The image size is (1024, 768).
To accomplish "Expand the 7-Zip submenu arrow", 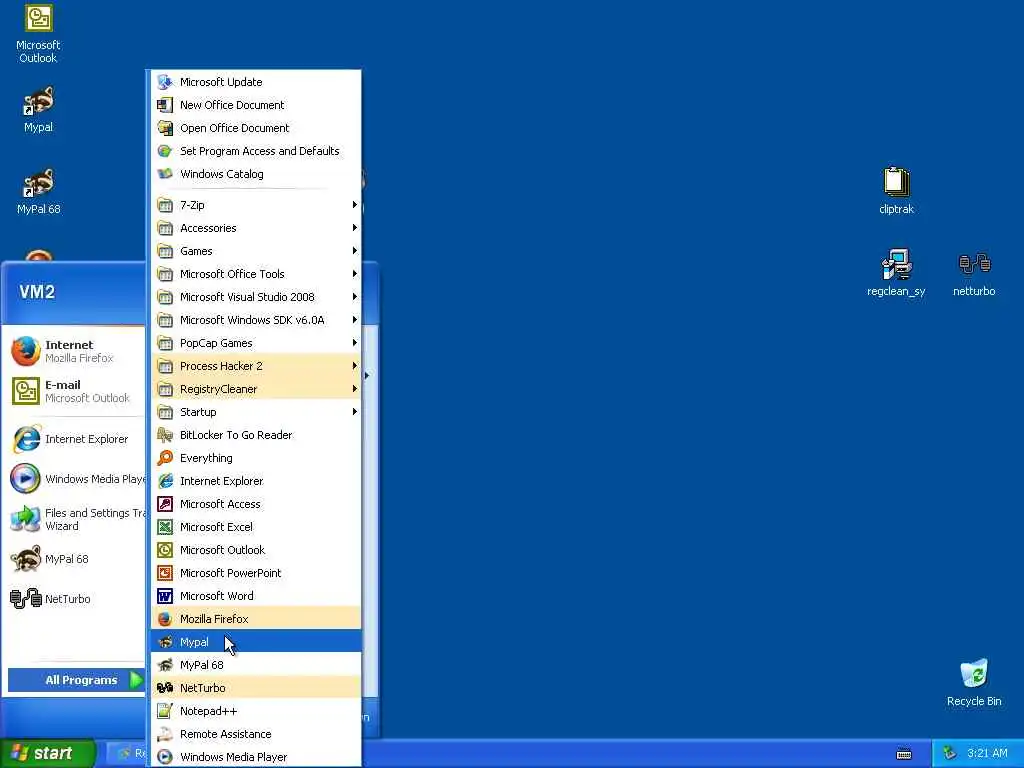I will [x=355, y=204].
